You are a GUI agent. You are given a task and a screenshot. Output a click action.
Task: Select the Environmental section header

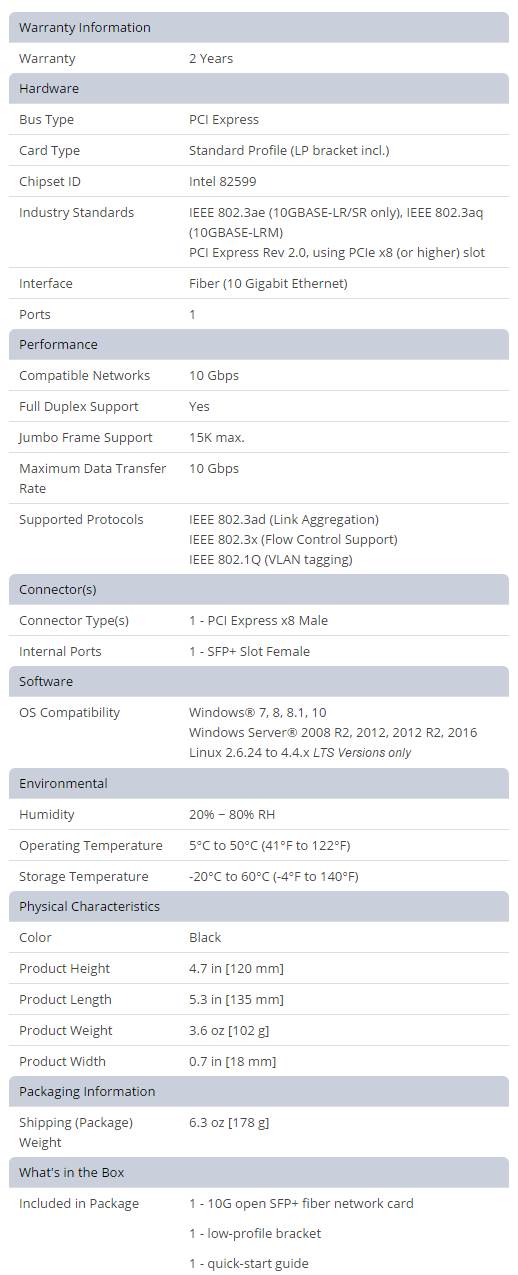259,783
